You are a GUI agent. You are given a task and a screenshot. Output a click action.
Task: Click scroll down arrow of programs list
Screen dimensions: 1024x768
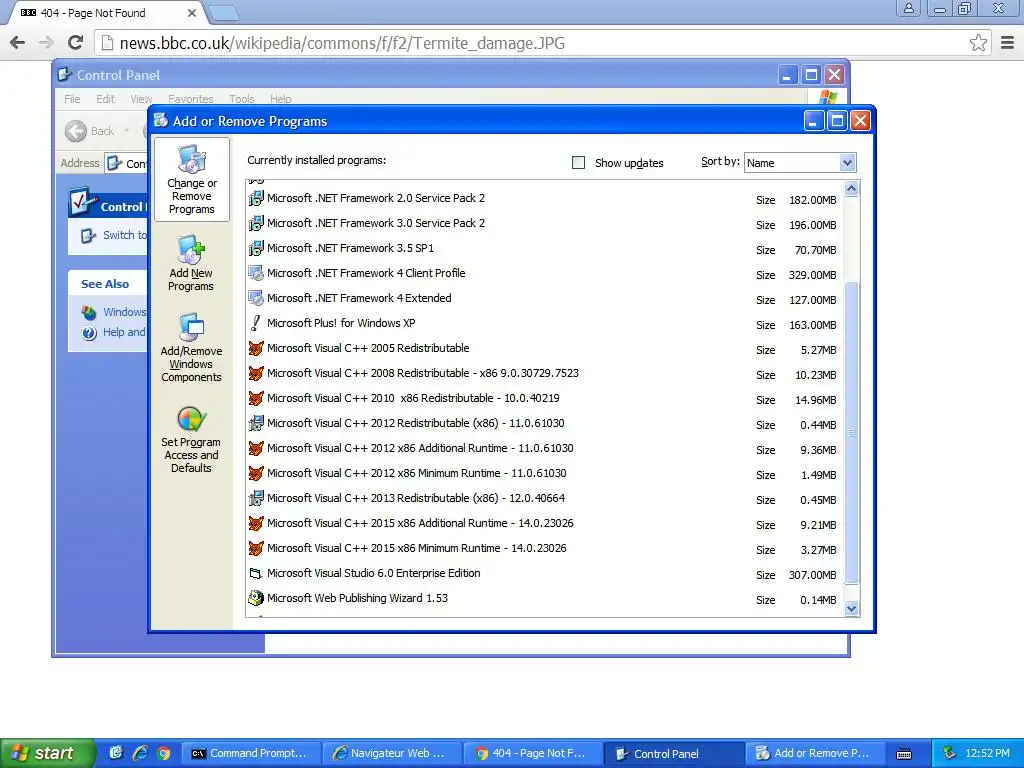(851, 609)
